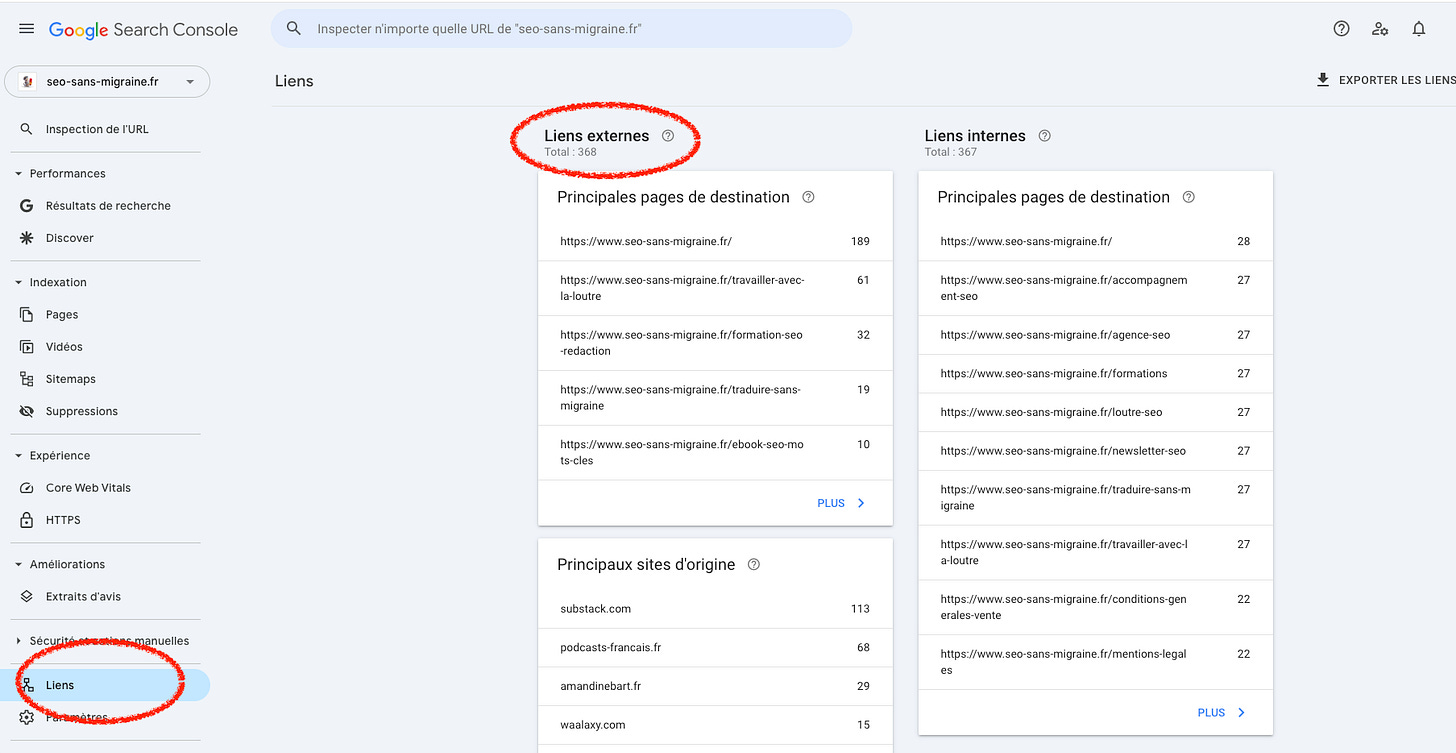Open external row ebook-seo-mots-cles
The image size is (1456, 753).
pos(715,453)
